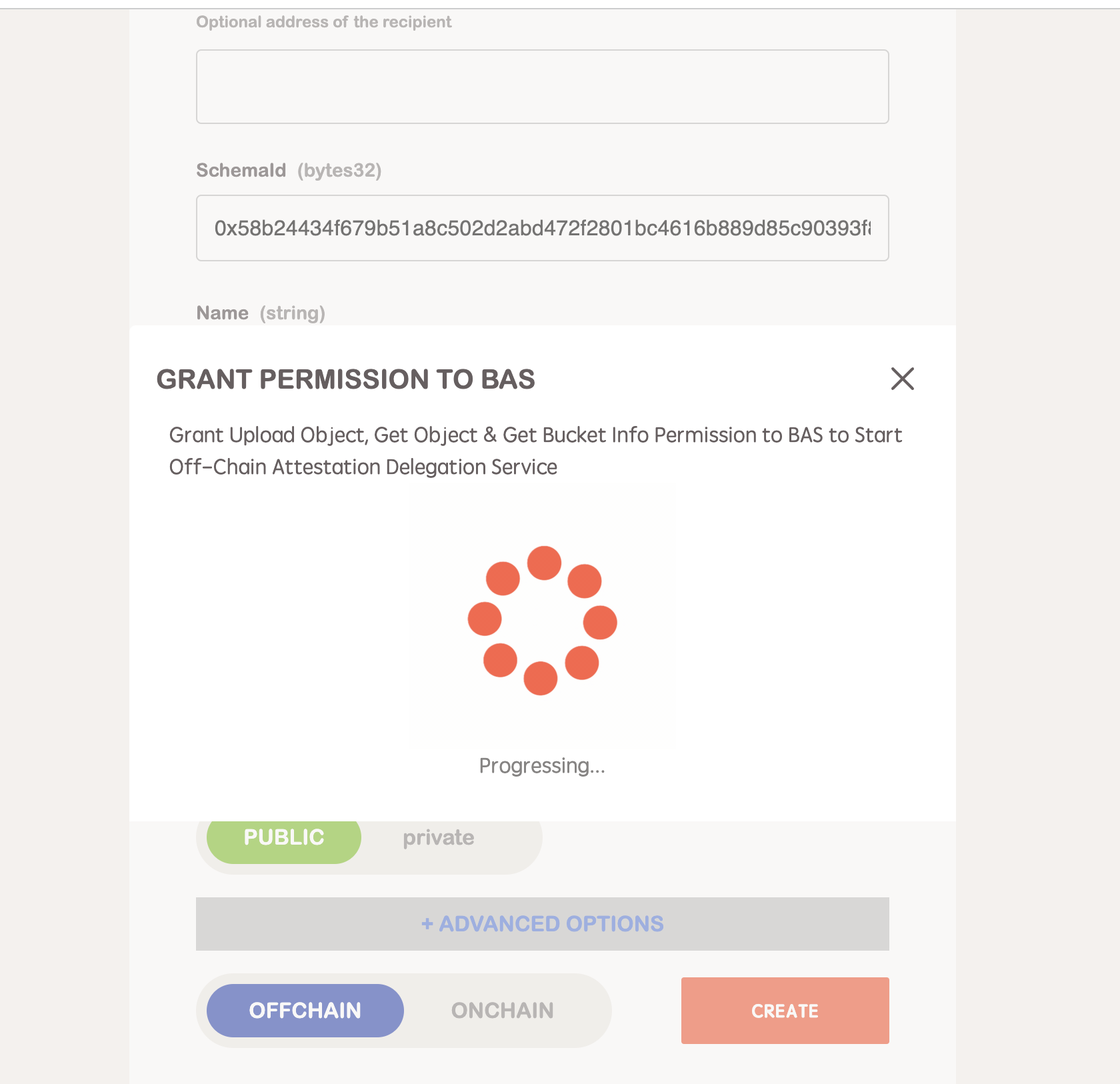Click the '(bytes32)' type hint
Screen dimensions: 1120x1084
tap(339, 171)
